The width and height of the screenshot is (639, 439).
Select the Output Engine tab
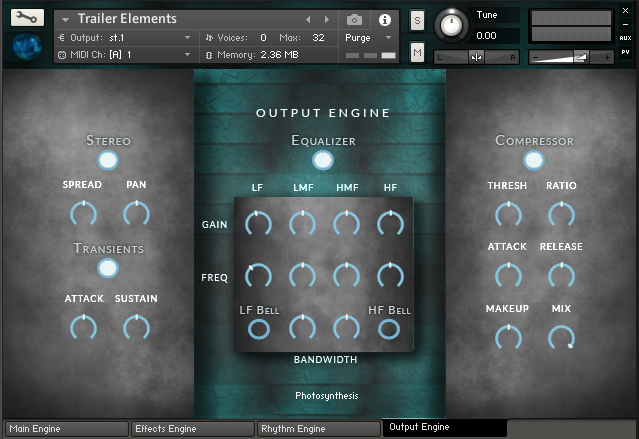coord(445,428)
